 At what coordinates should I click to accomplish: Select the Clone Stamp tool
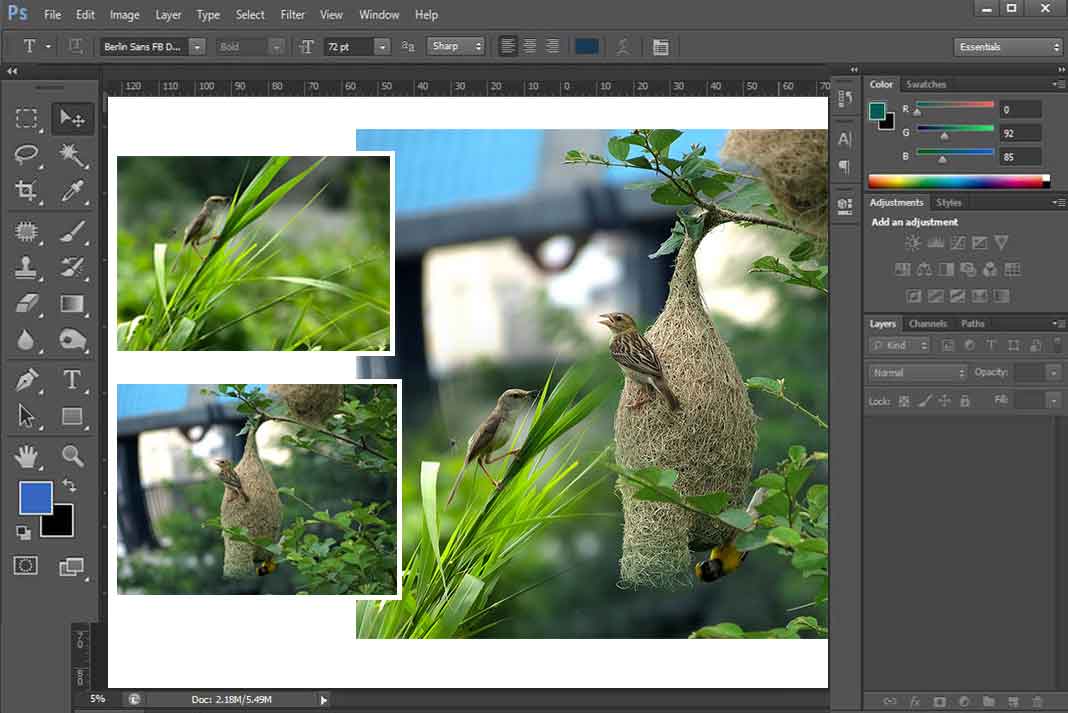click(27, 268)
